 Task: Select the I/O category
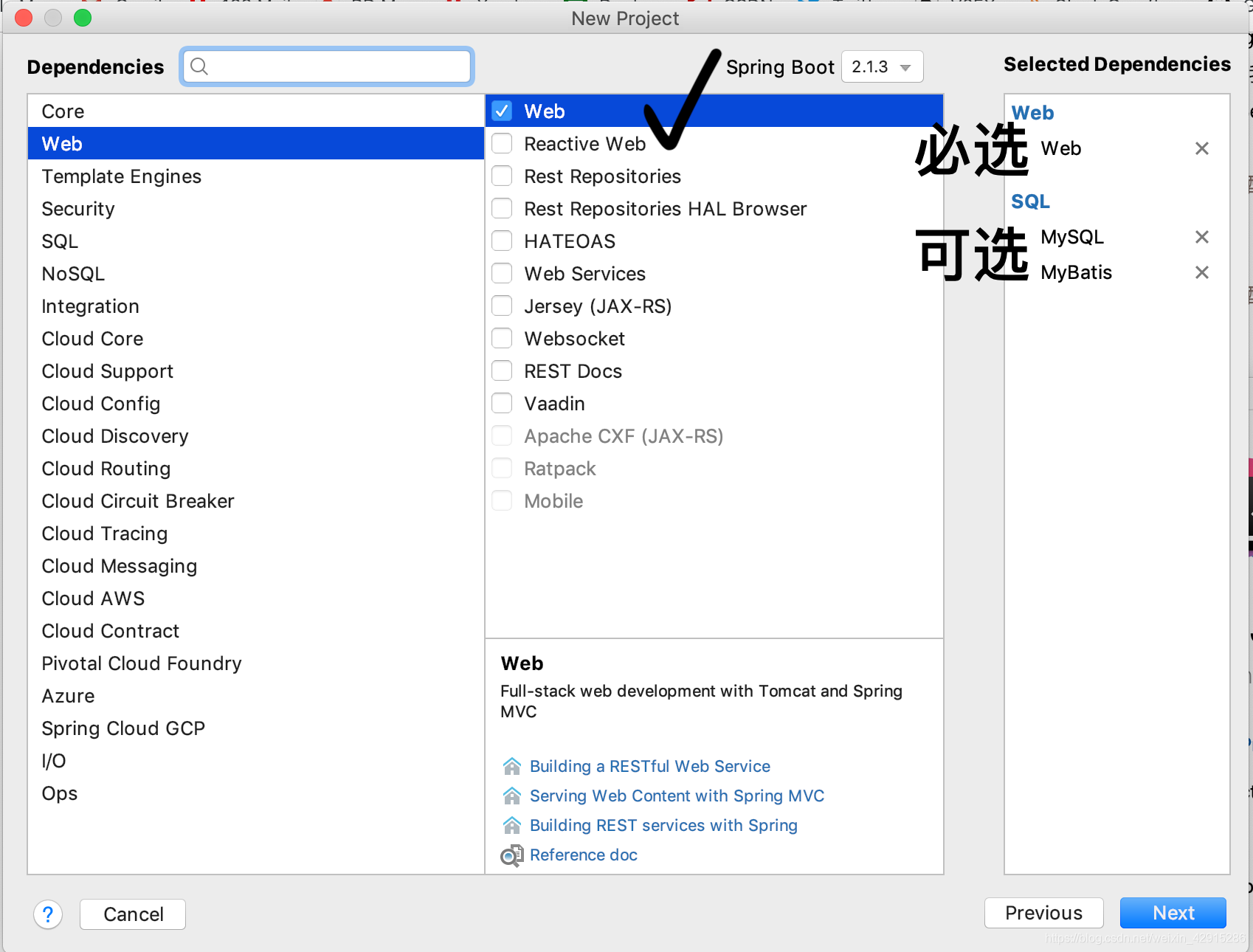pos(255,760)
